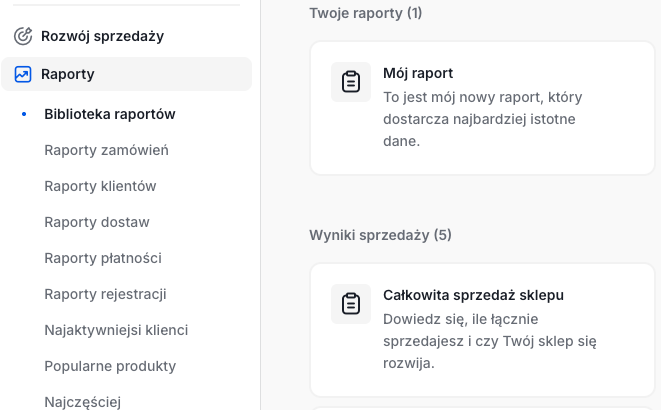Open Raporty dostaw submenu item
Viewport: 661px width, 410px height.
pyautogui.click(x=97, y=222)
